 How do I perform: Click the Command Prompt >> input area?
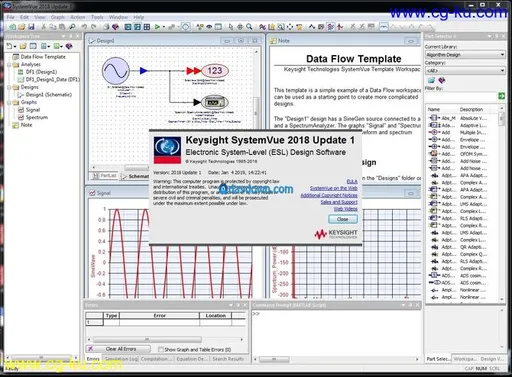(x=335, y=332)
